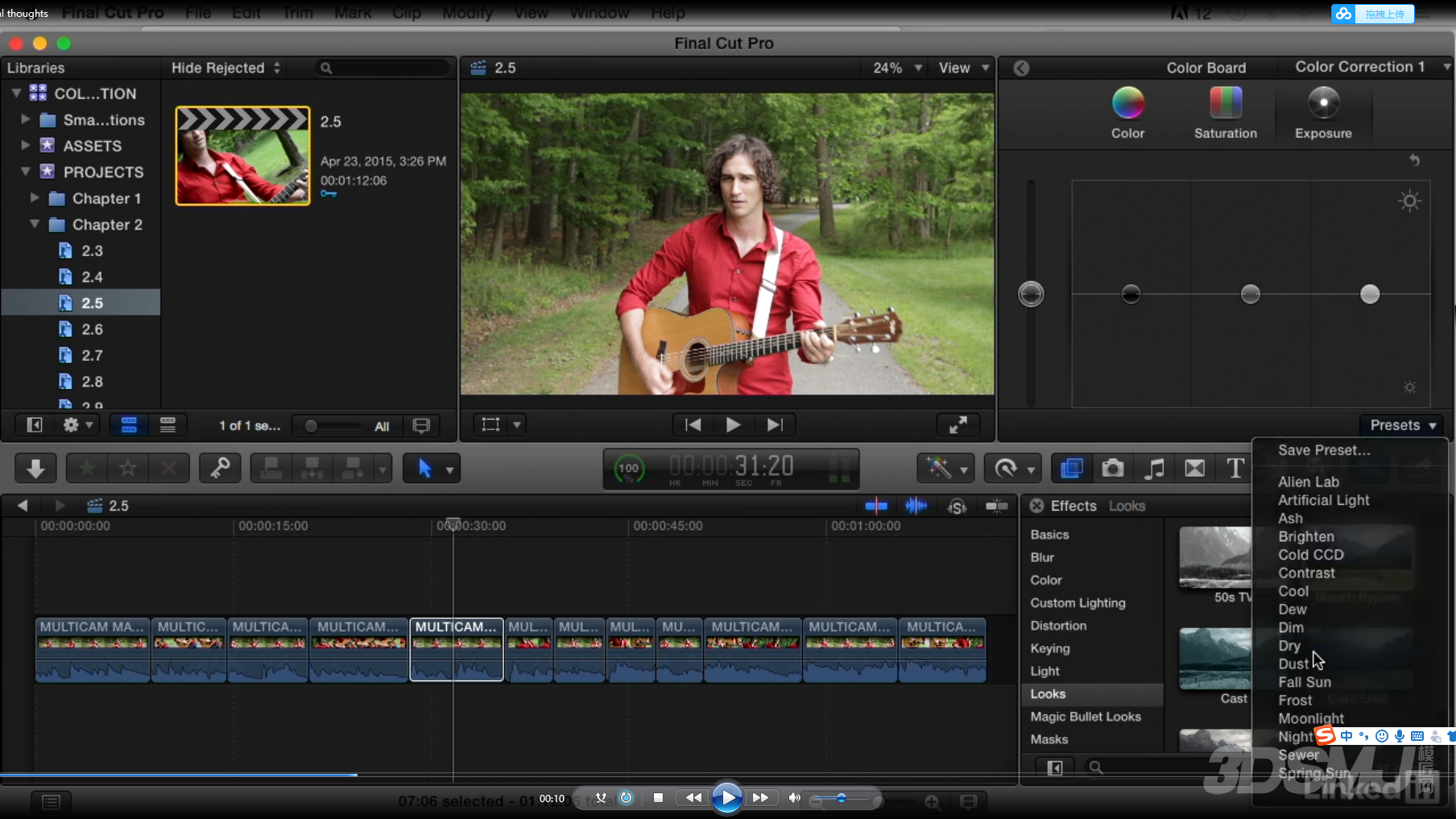This screenshot has width=1456, height=819.
Task: Open the Hide Rejected filter dropdown
Action: (225, 68)
